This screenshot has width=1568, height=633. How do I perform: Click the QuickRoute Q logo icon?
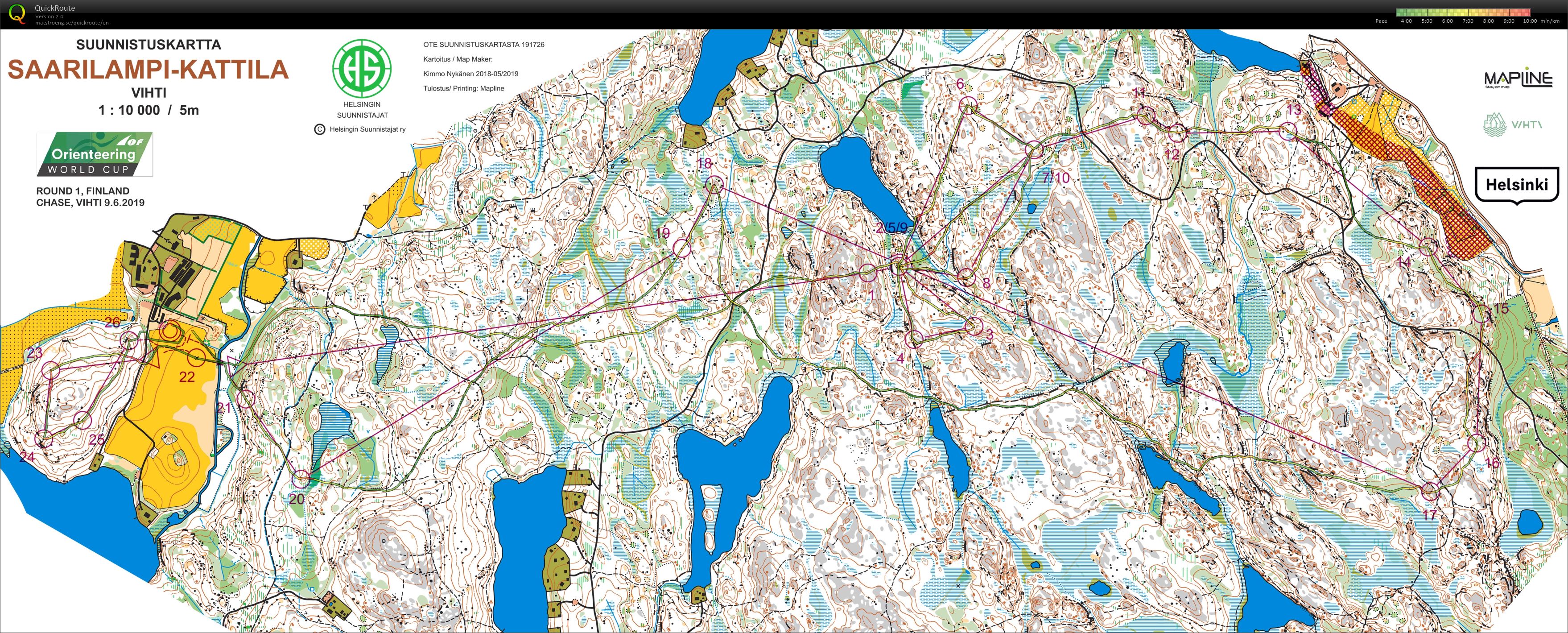(18, 13)
